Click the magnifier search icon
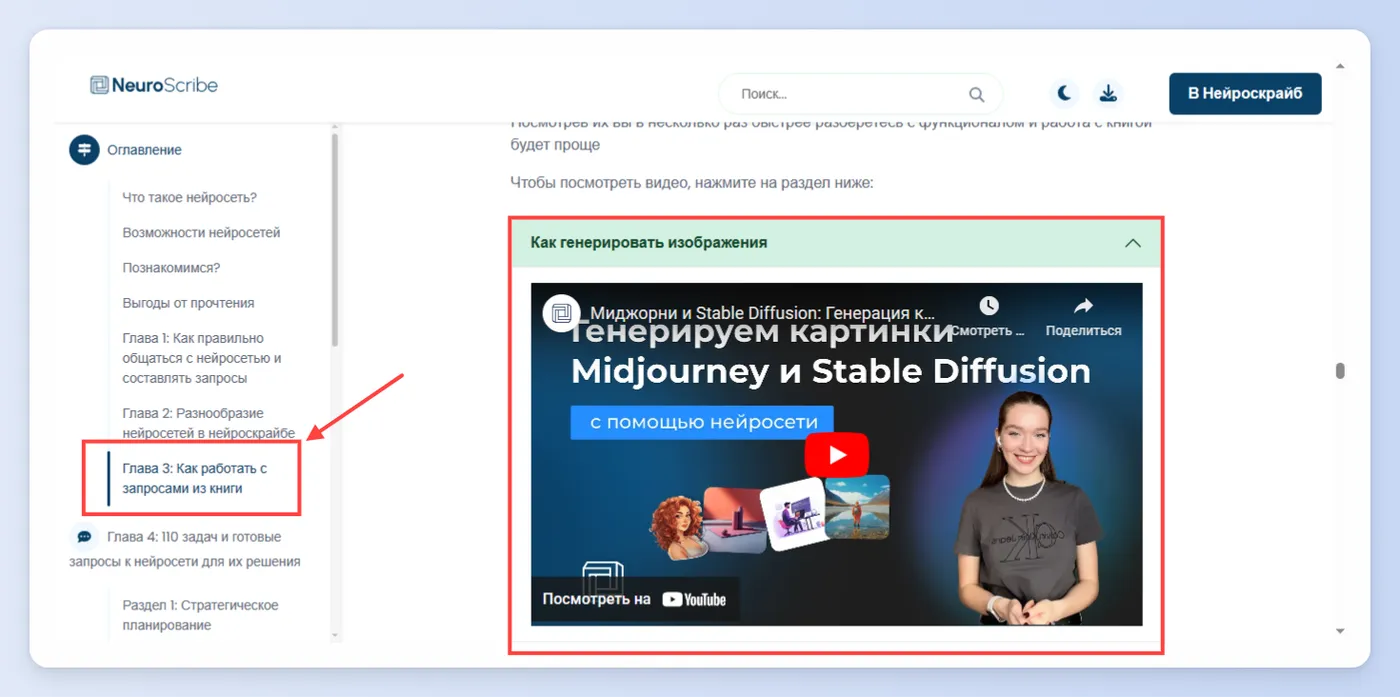 977,94
